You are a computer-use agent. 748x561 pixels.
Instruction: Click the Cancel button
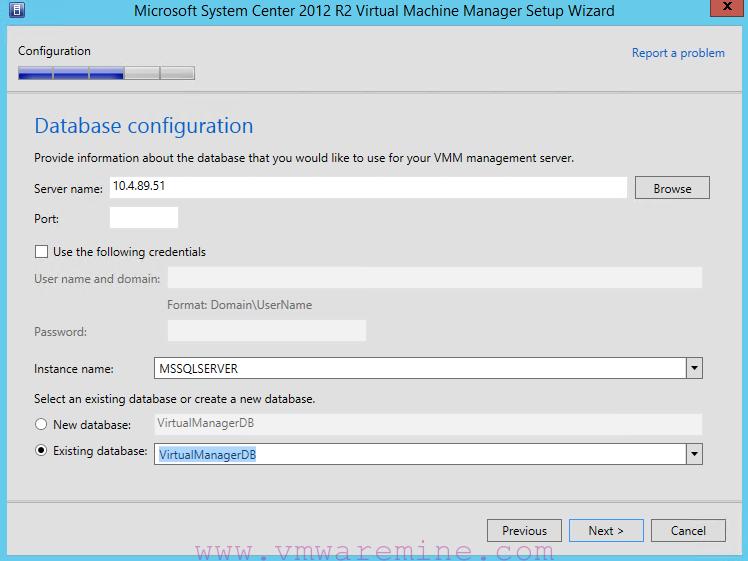(x=688, y=530)
